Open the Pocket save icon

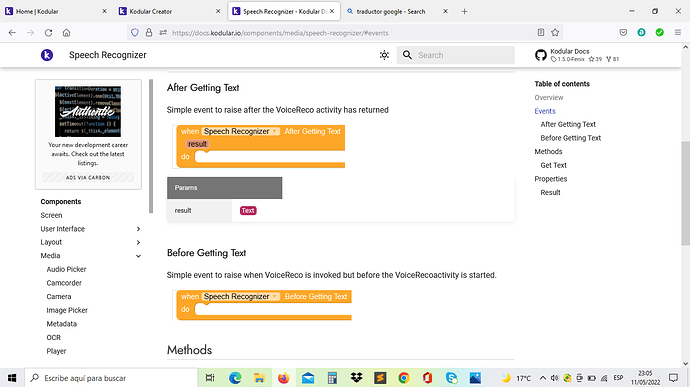click(x=623, y=33)
